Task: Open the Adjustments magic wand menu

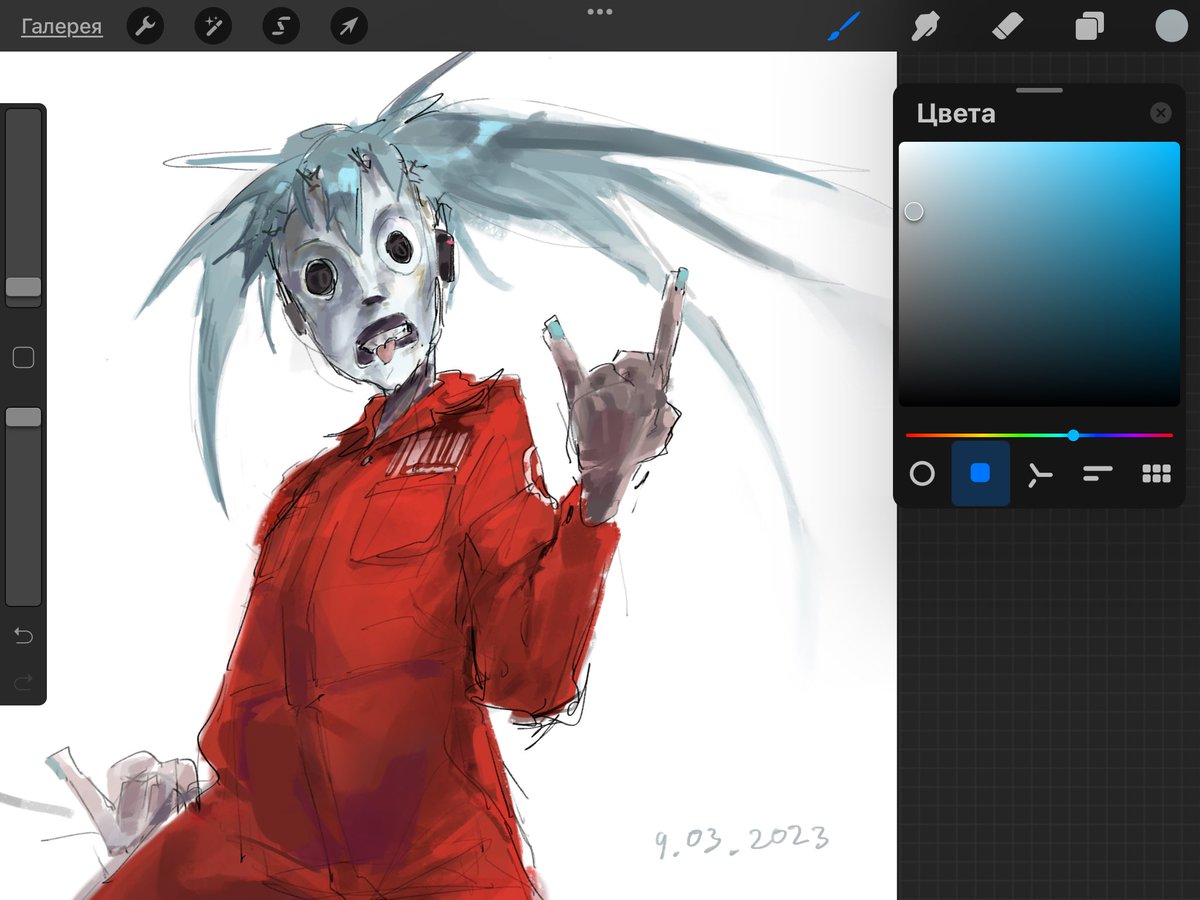Action: click(x=213, y=27)
